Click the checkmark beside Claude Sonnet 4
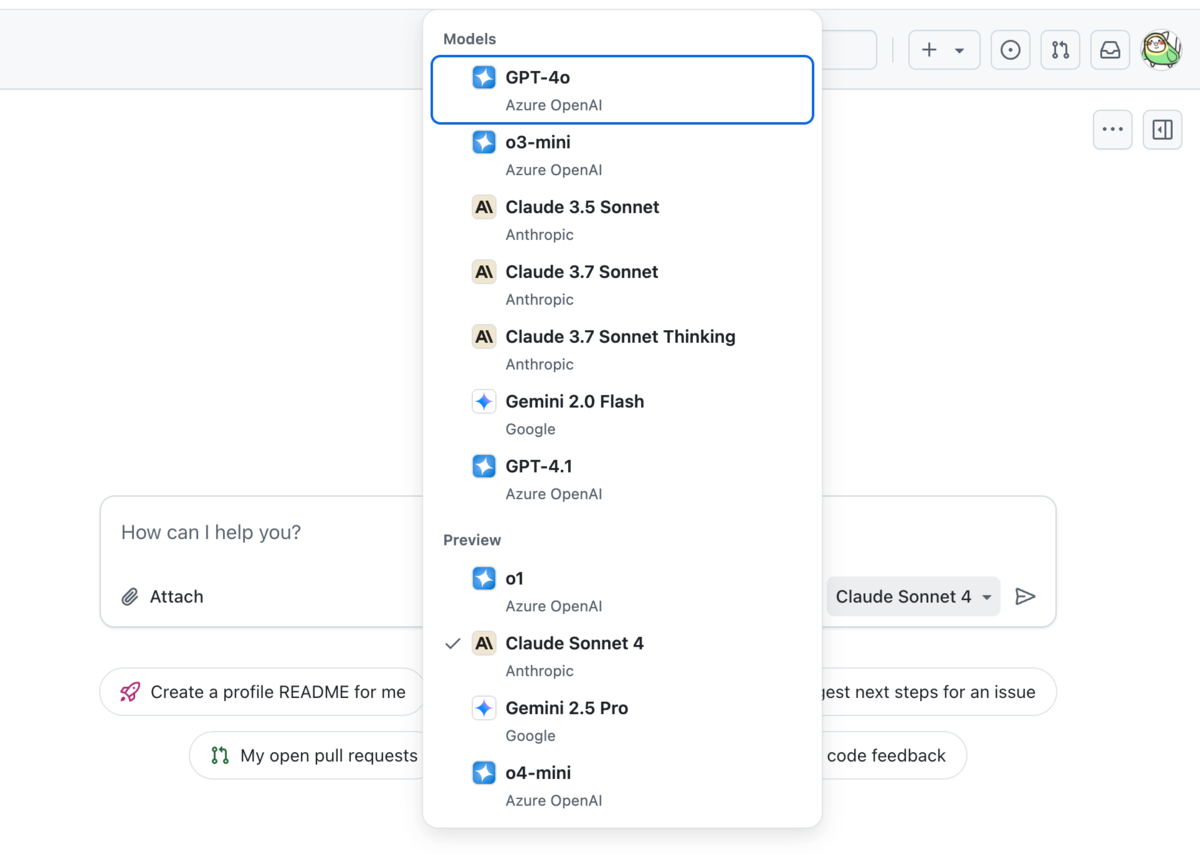Screen dimensions: 1200x855 point(453,644)
